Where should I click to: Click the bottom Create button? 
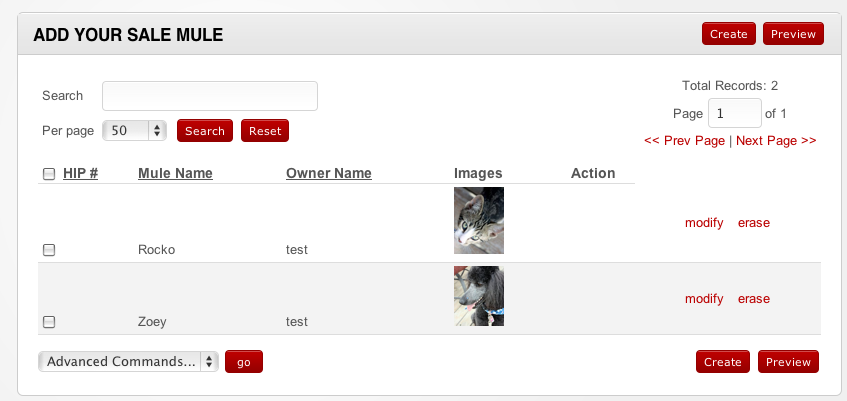(x=722, y=362)
